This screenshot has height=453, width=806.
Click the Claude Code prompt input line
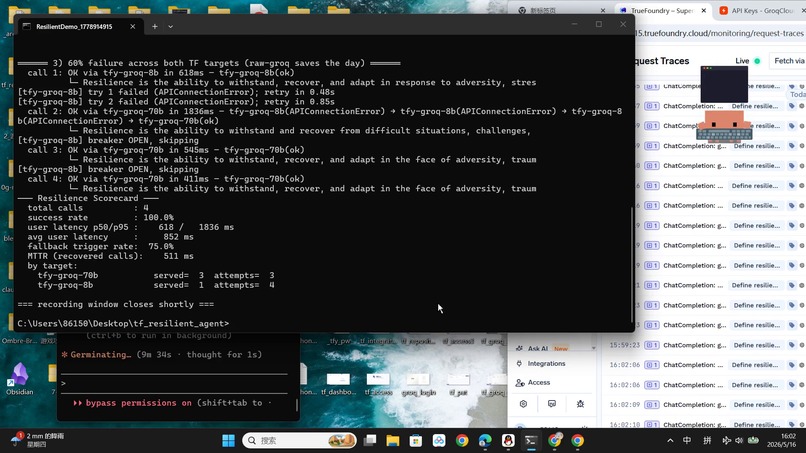point(175,383)
